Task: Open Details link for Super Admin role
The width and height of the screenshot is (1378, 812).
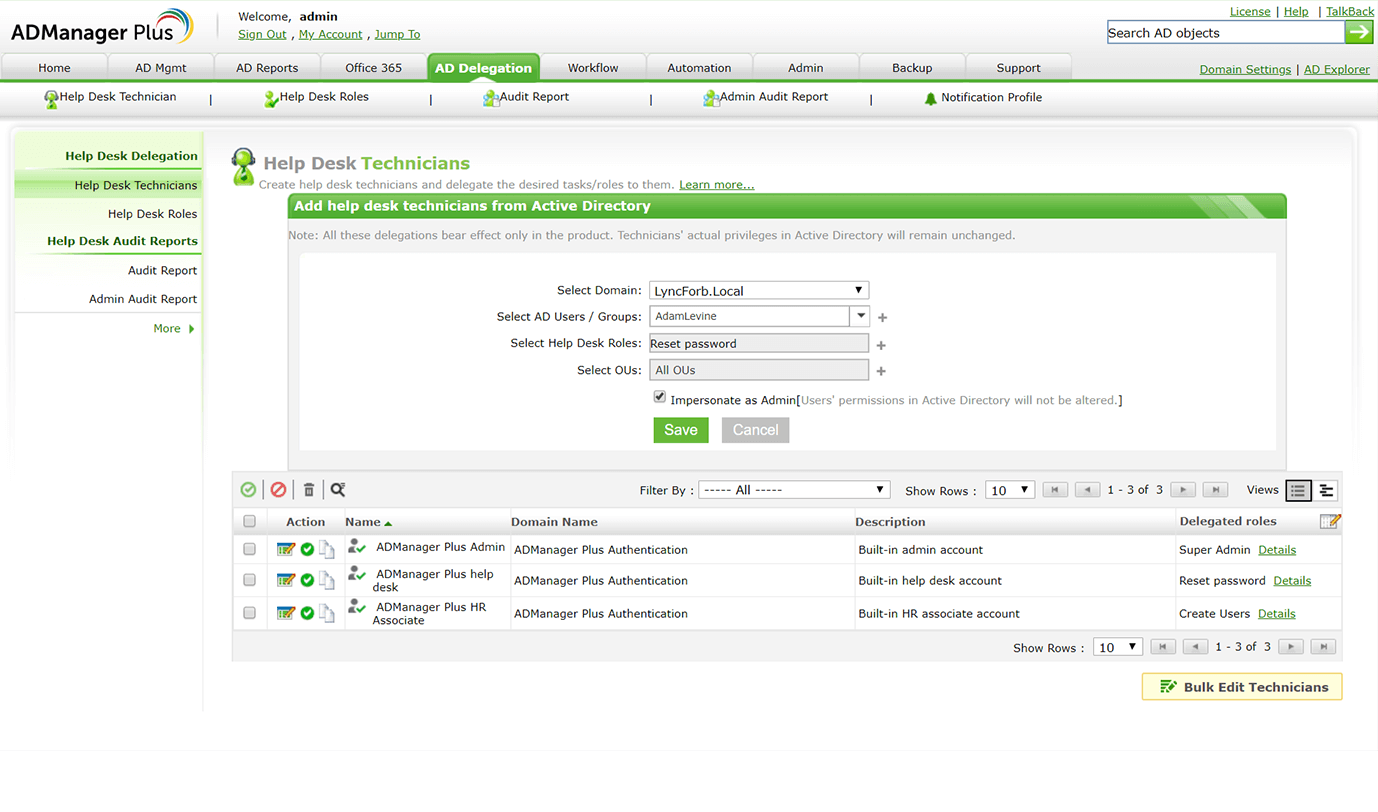Action: (1277, 550)
